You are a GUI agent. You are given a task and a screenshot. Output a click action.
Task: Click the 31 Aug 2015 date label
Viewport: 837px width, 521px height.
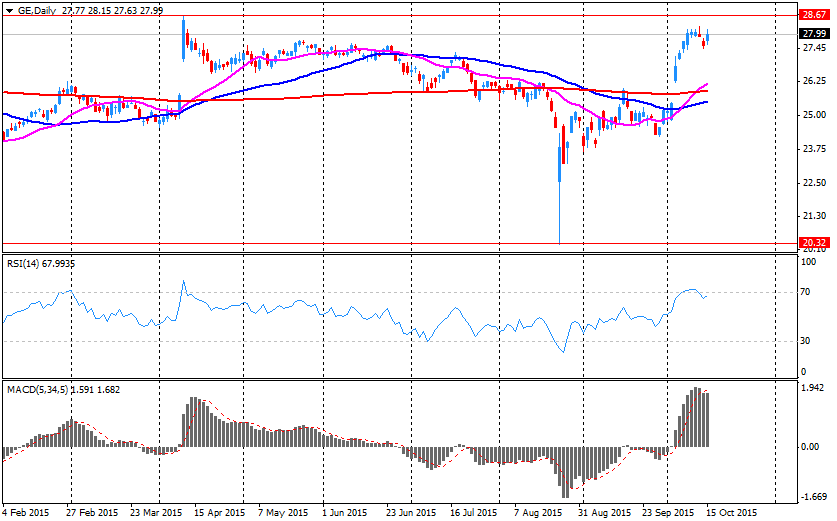click(604, 513)
